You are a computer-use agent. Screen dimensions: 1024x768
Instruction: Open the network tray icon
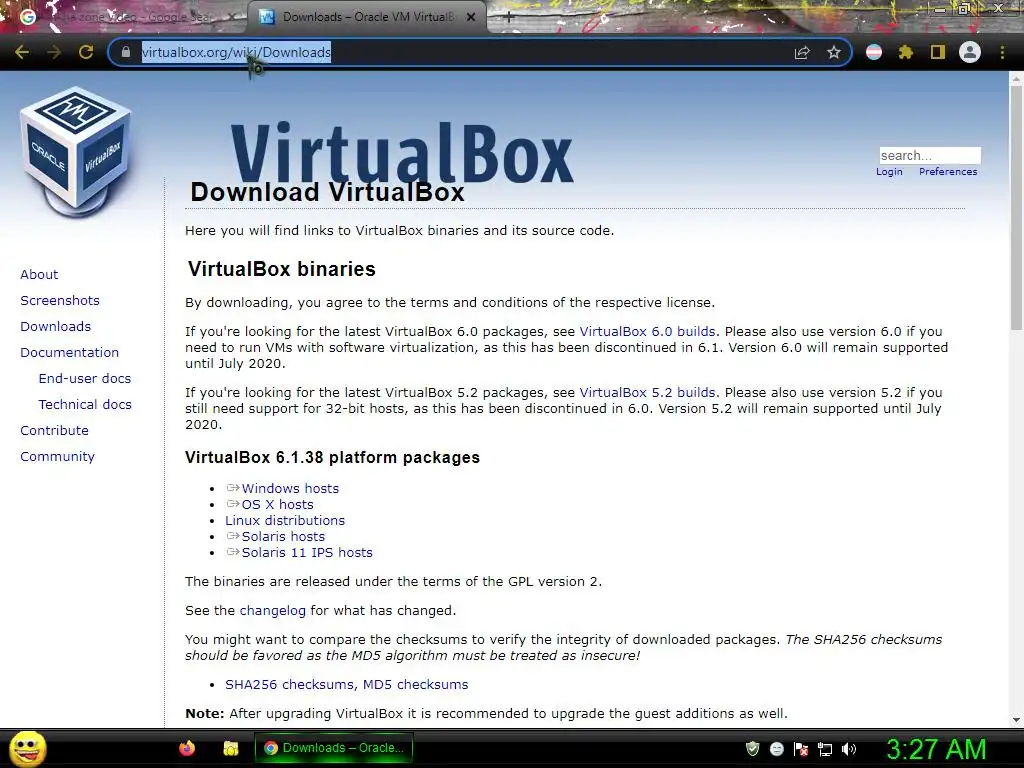[x=825, y=749]
